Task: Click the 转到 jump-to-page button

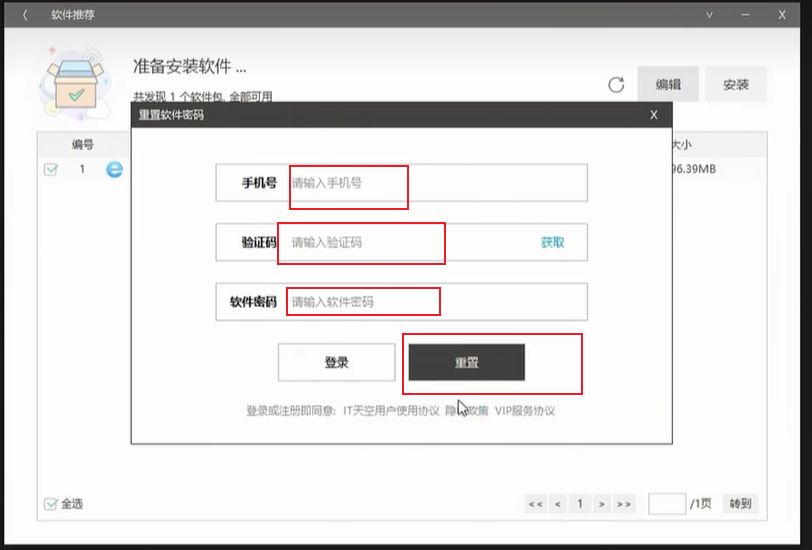Action: click(x=740, y=504)
